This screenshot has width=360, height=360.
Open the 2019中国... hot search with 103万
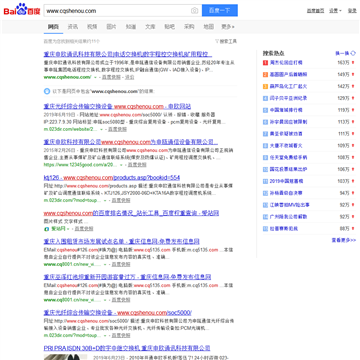click(286, 181)
